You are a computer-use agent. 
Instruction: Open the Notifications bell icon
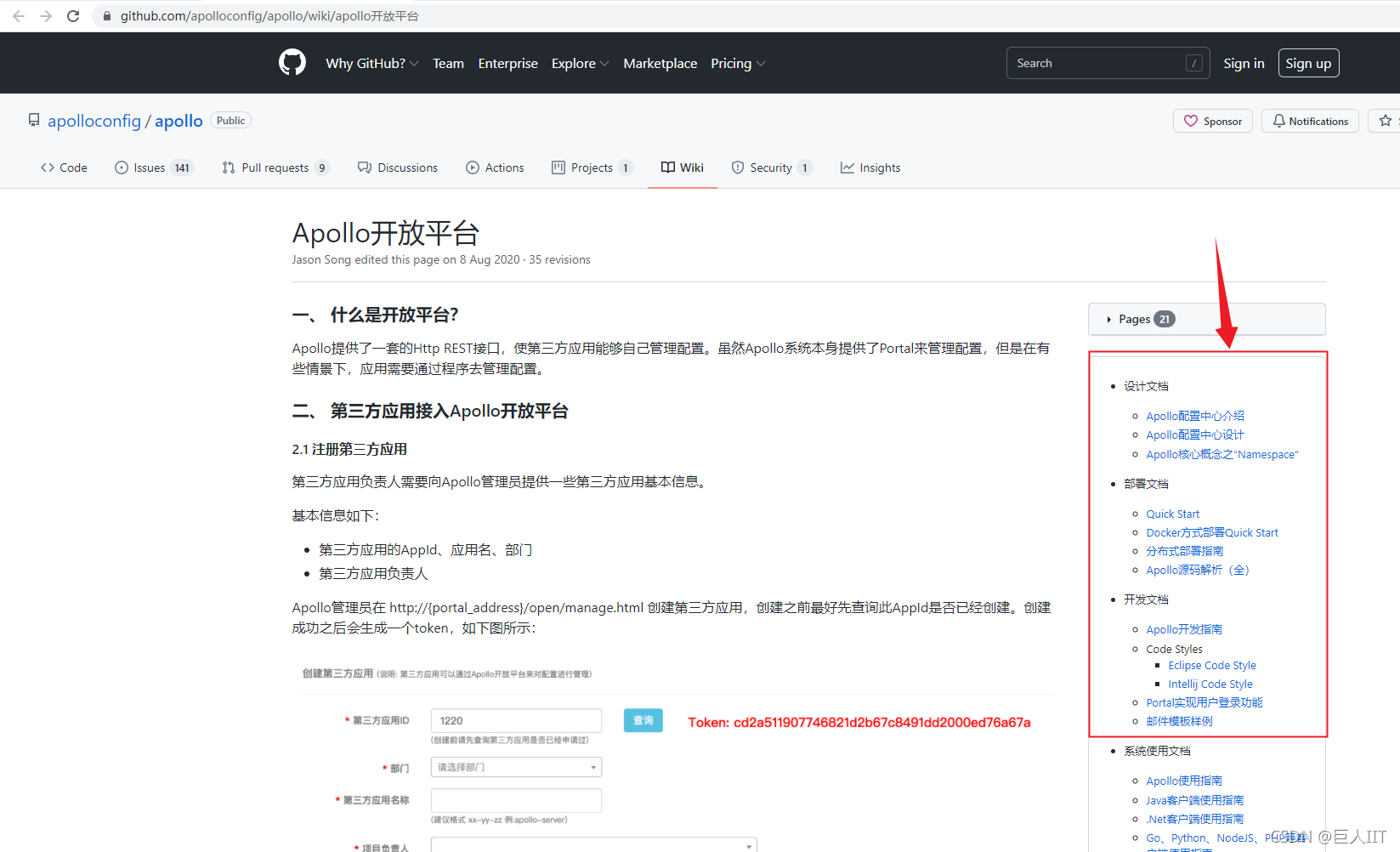pyautogui.click(x=1278, y=121)
